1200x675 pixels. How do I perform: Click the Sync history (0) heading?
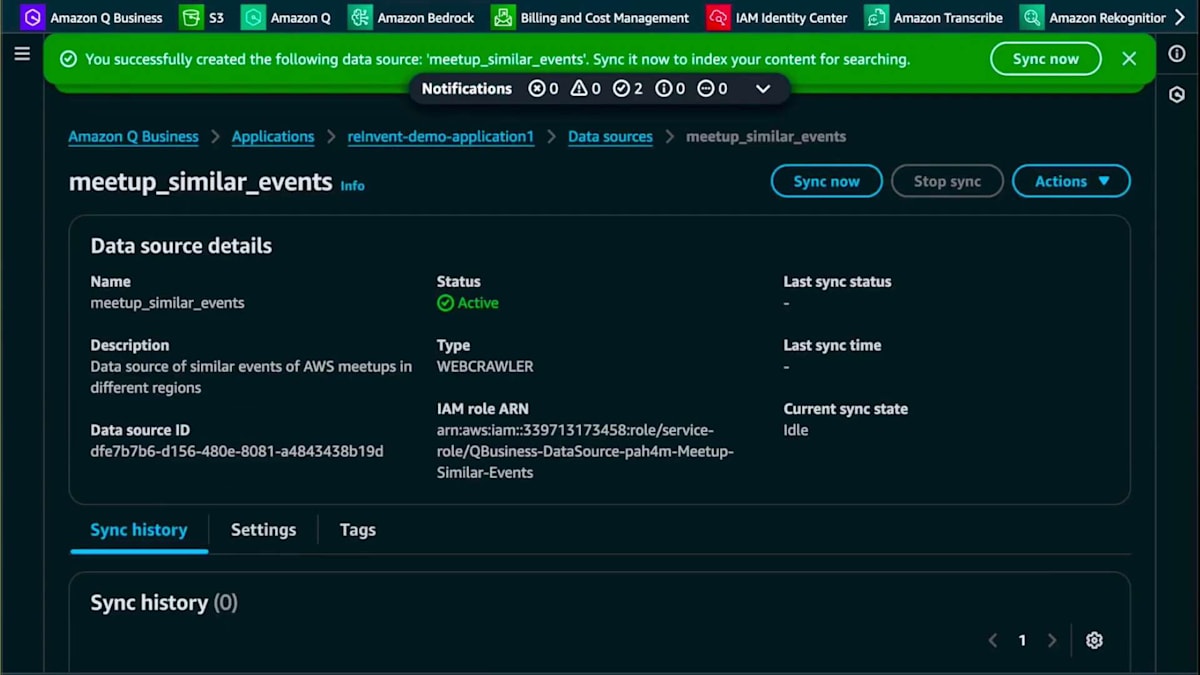pos(164,603)
